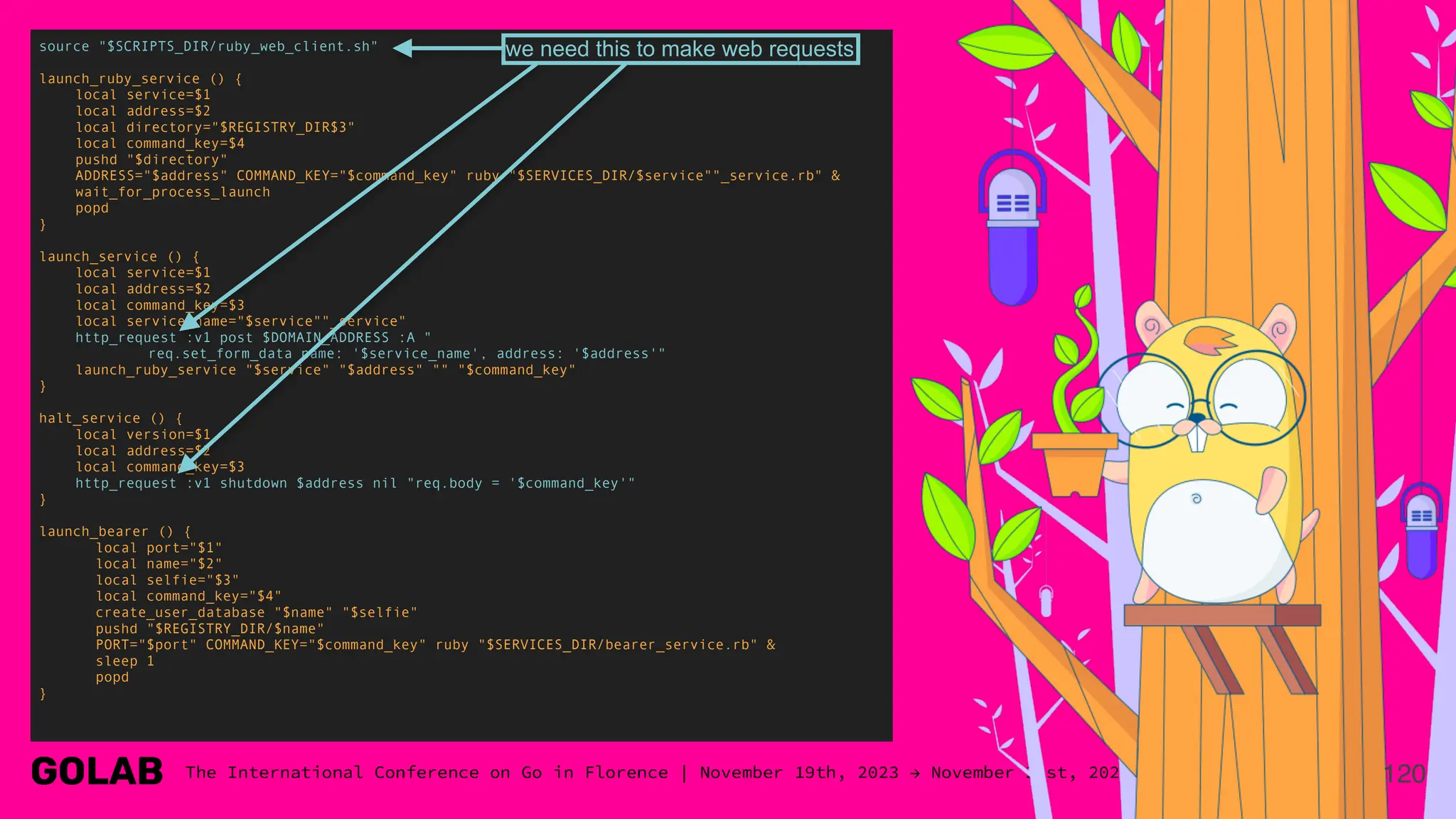This screenshot has width=1456, height=819.
Task: Click the line local port="$1"
Action: pos(159,548)
